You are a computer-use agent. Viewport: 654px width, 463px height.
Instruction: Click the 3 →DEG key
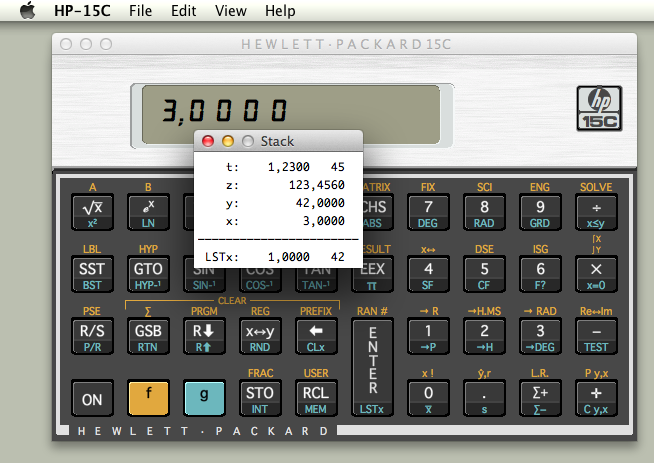tap(540, 336)
